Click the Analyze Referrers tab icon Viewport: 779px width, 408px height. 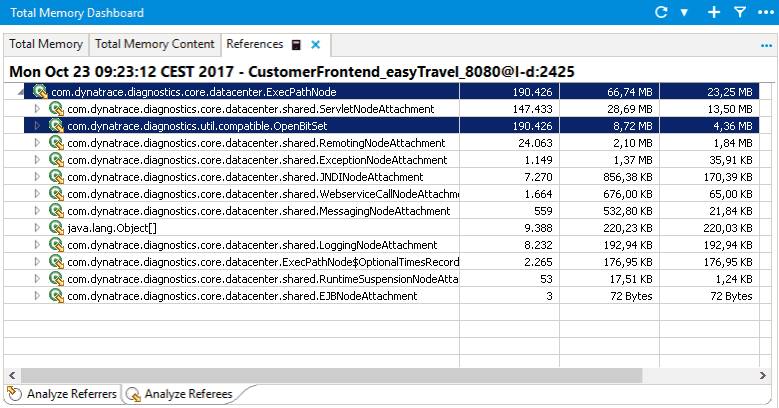coord(15,394)
